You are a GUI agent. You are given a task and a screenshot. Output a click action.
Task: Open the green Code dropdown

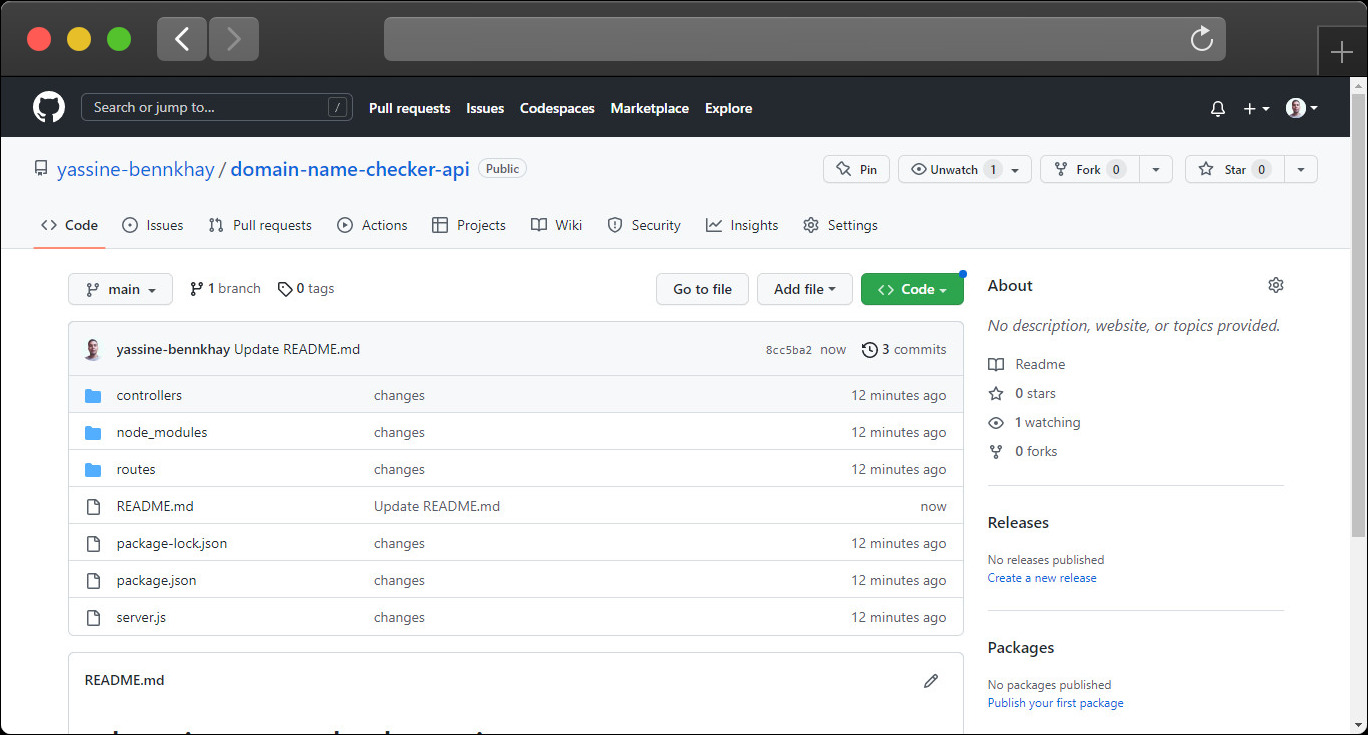point(912,289)
